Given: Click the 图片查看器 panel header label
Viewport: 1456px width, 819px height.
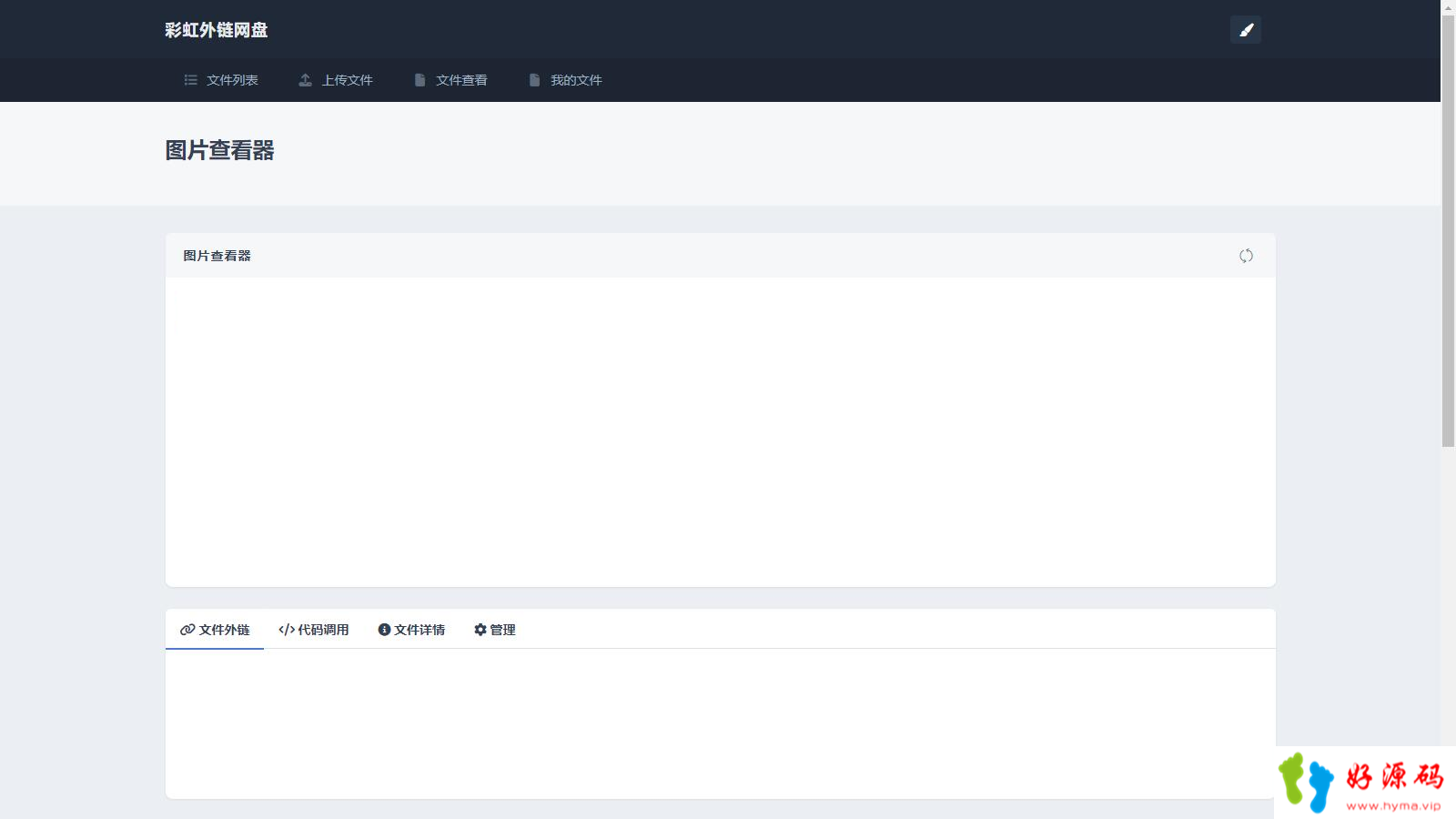Looking at the screenshot, I should pos(217,256).
